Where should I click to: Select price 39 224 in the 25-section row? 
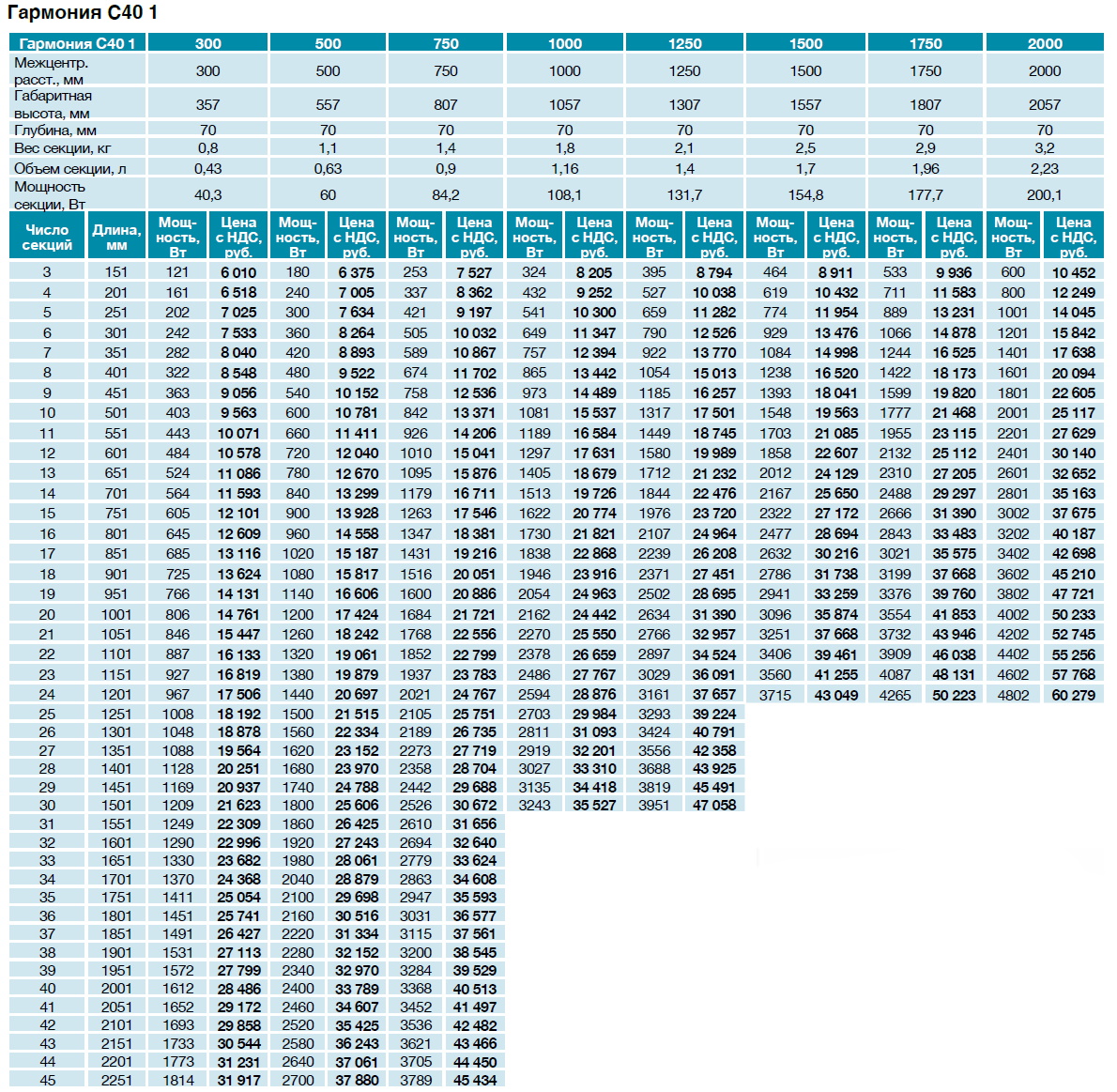click(713, 715)
